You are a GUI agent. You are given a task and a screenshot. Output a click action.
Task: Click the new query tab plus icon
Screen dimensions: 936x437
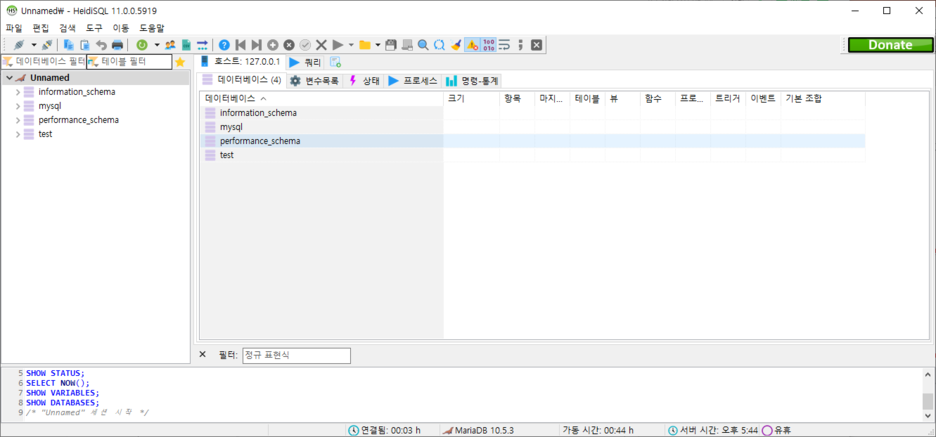334,62
